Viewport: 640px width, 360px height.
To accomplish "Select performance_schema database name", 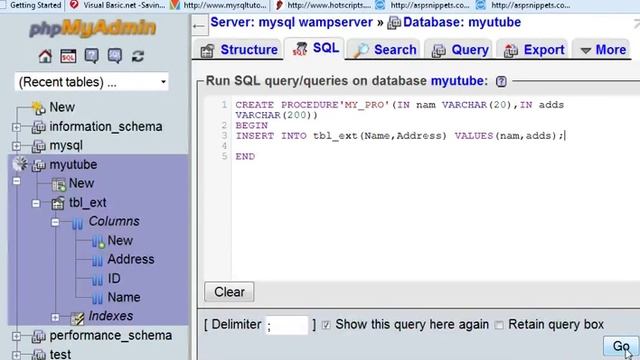I will (111, 336).
